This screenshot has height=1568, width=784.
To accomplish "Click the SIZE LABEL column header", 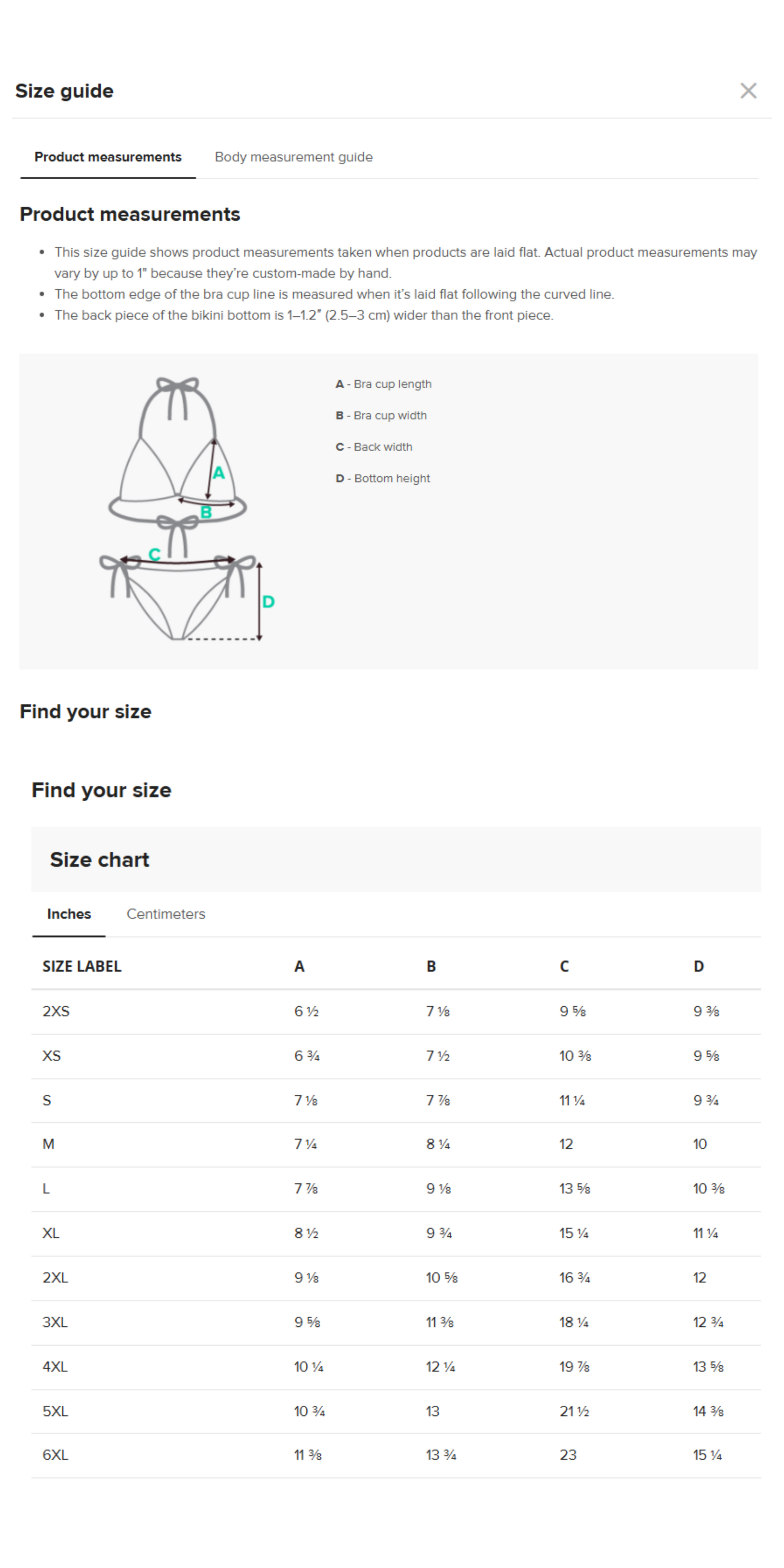I will 81,967.
